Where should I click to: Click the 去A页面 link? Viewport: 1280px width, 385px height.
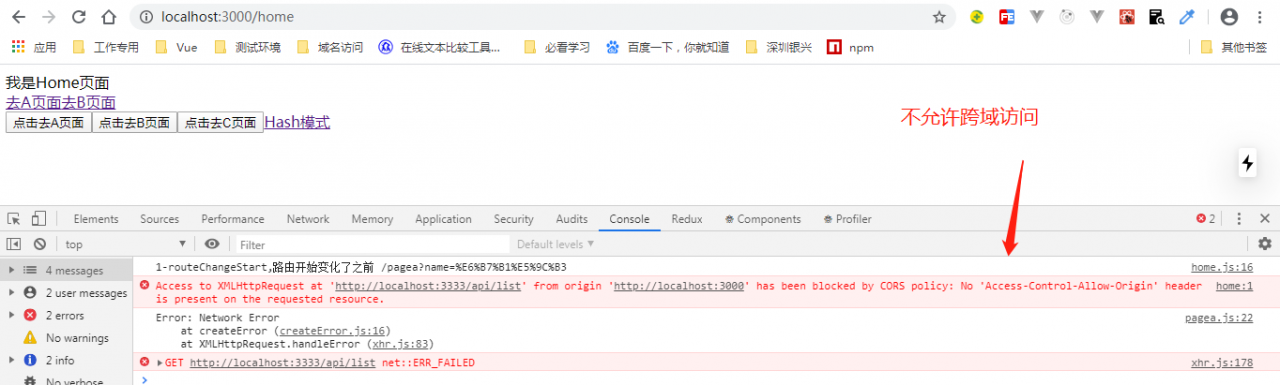click(33, 102)
